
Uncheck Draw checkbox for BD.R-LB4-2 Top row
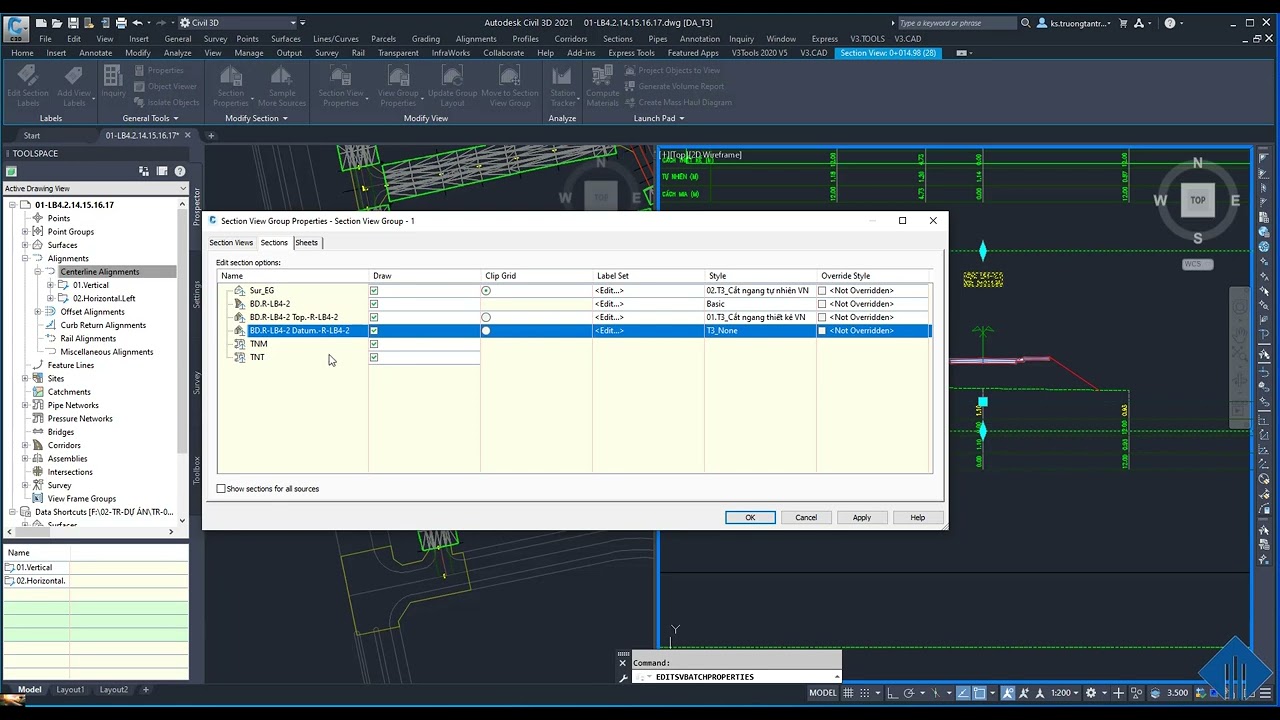tap(374, 317)
